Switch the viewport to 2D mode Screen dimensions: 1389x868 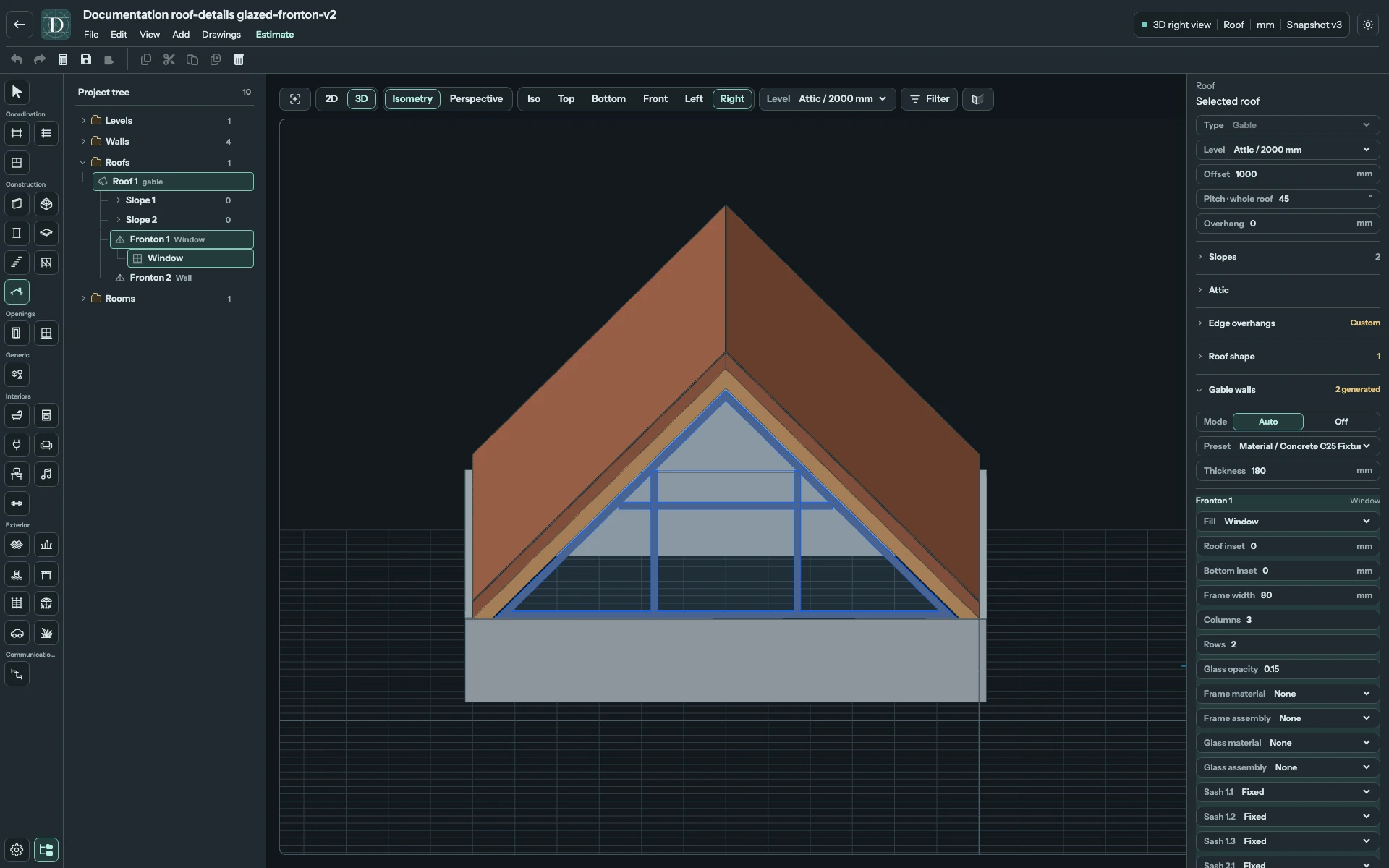click(331, 99)
